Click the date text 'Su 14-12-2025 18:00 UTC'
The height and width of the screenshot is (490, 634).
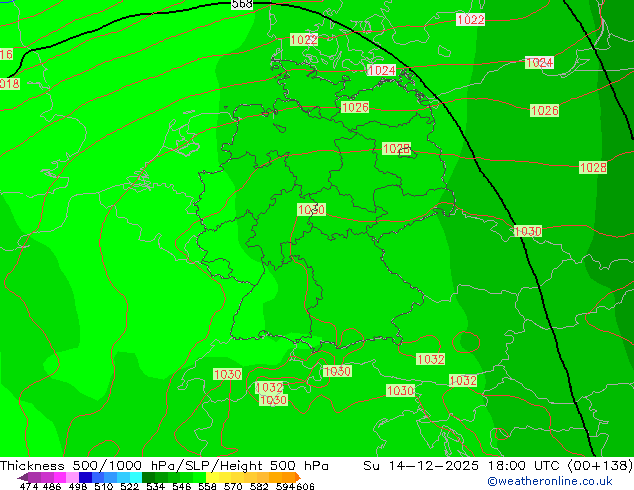click(463, 466)
